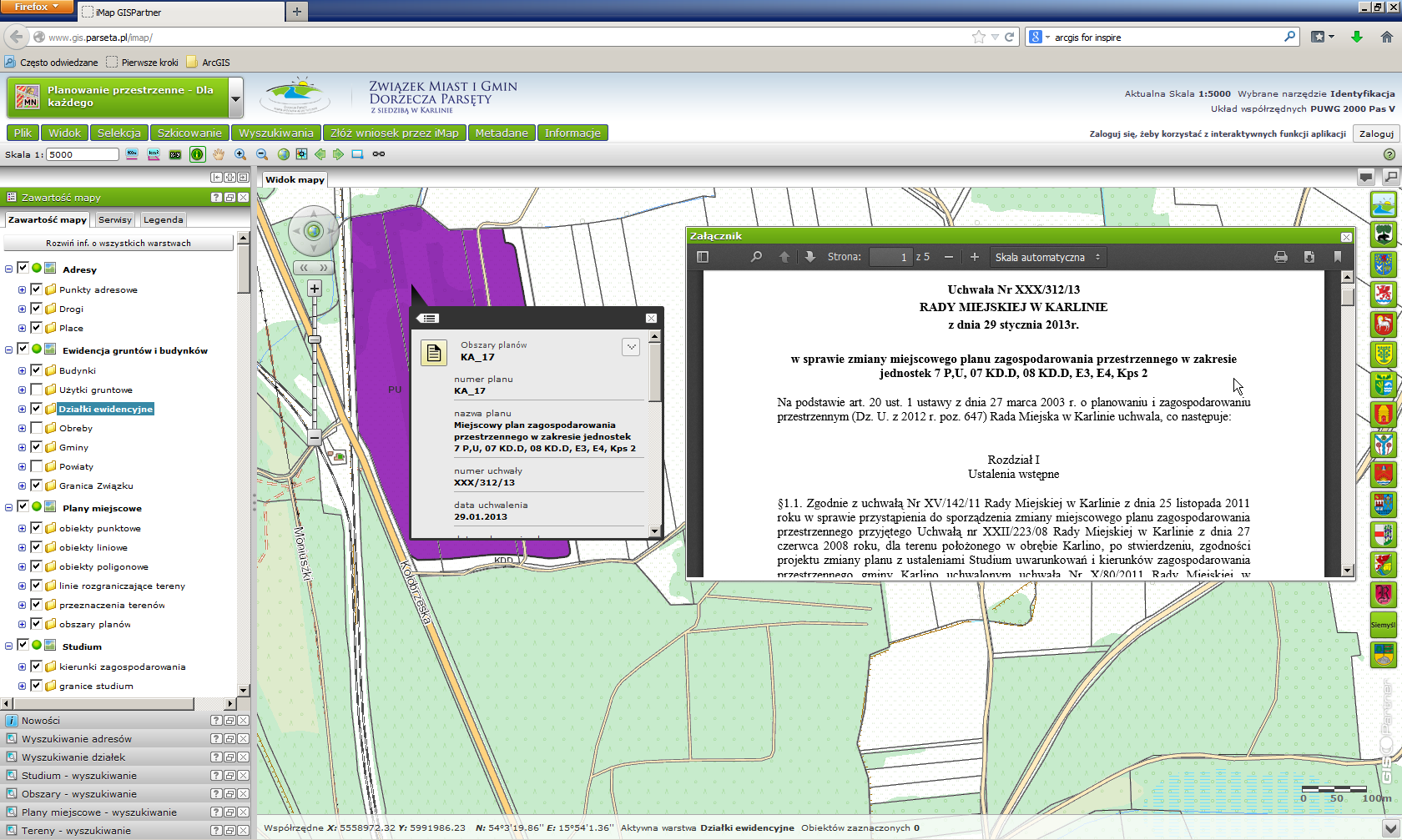Click the Zaloguj login button
The height and width of the screenshot is (840, 1402).
point(1376,133)
